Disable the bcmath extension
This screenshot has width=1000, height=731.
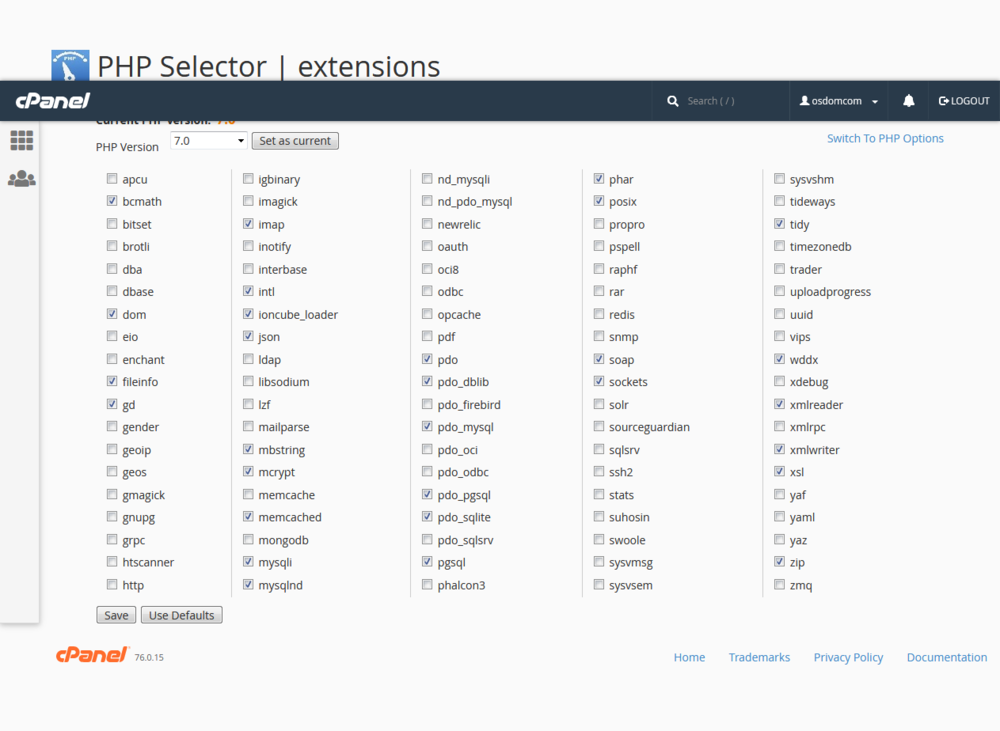coord(112,201)
